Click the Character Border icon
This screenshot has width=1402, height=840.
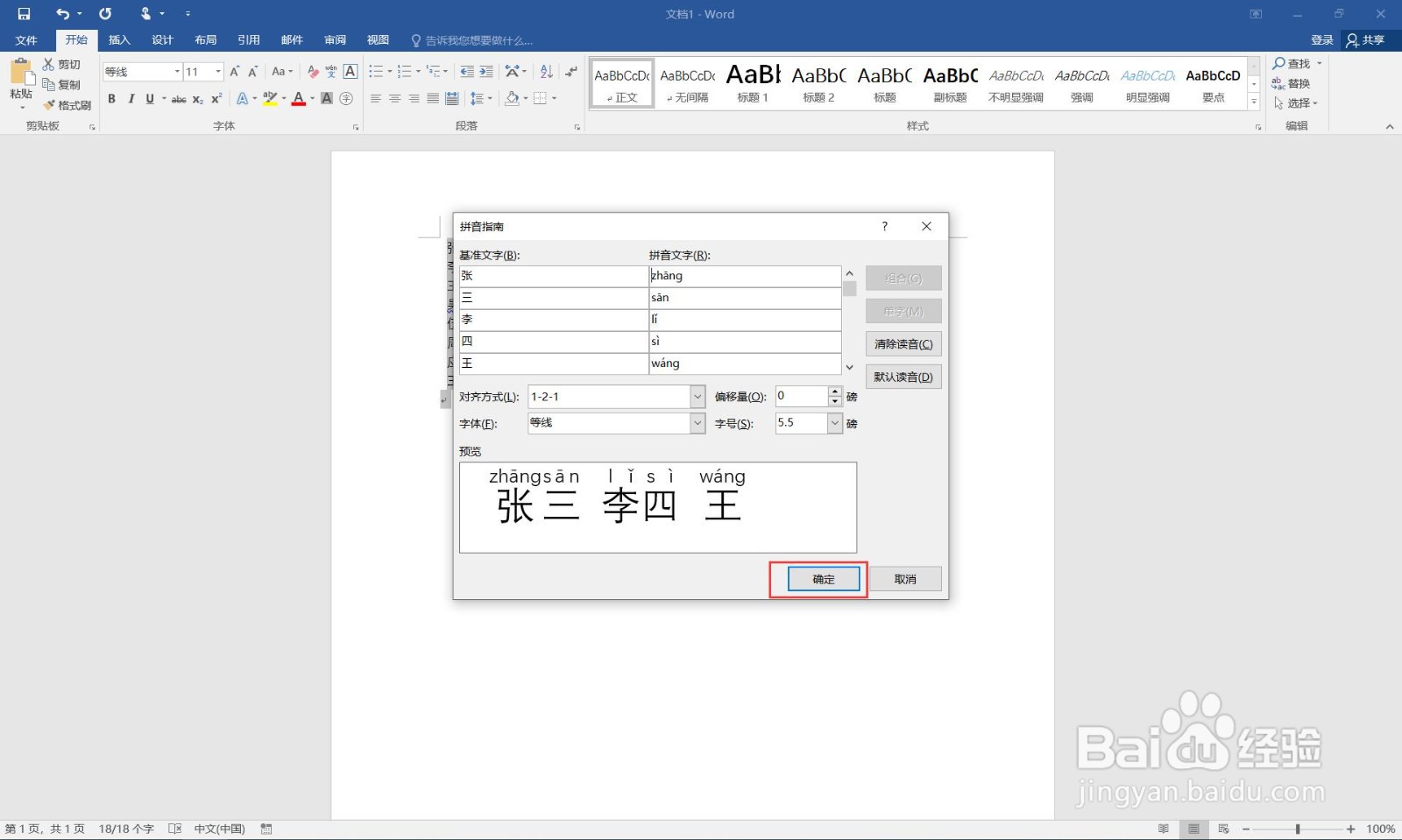[350, 72]
